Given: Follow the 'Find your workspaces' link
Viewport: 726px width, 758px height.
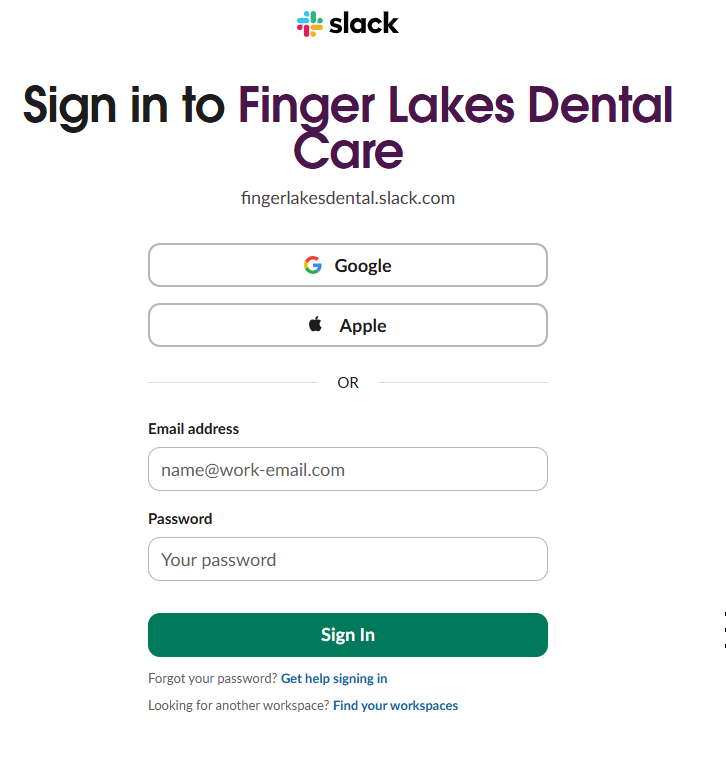Looking at the screenshot, I should click(x=395, y=705).
